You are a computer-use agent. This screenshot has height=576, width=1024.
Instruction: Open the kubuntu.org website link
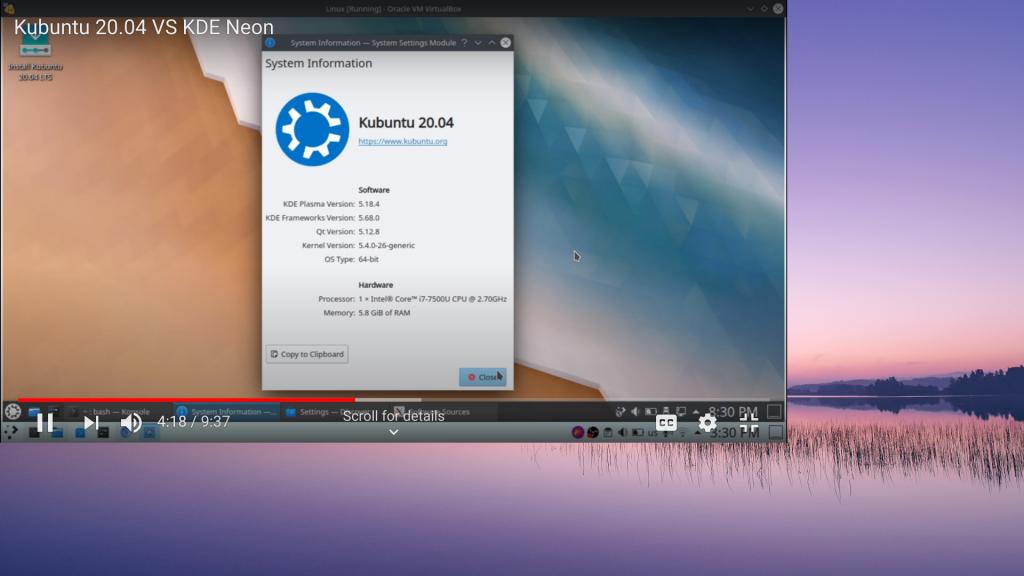[402, 142]
